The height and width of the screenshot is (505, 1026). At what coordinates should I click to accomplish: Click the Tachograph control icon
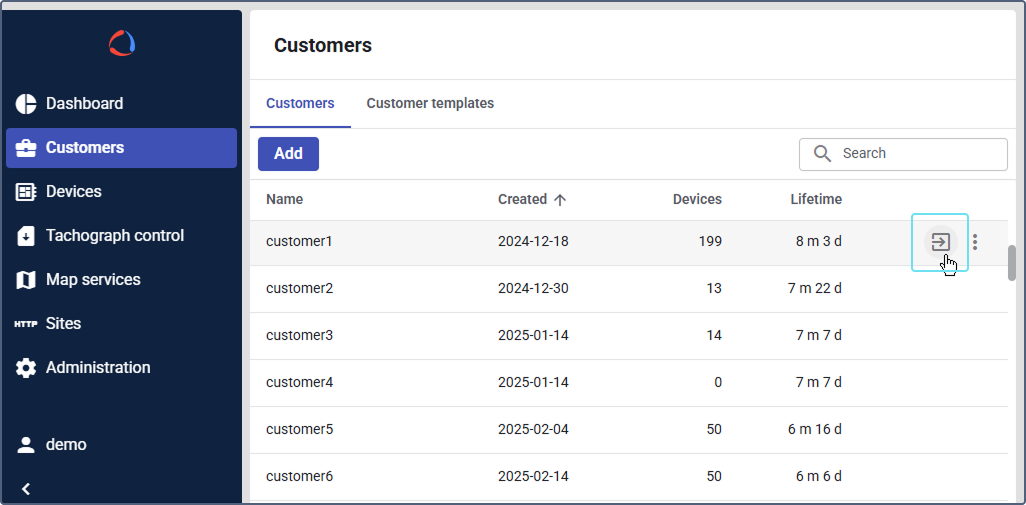tap(26, 236)
